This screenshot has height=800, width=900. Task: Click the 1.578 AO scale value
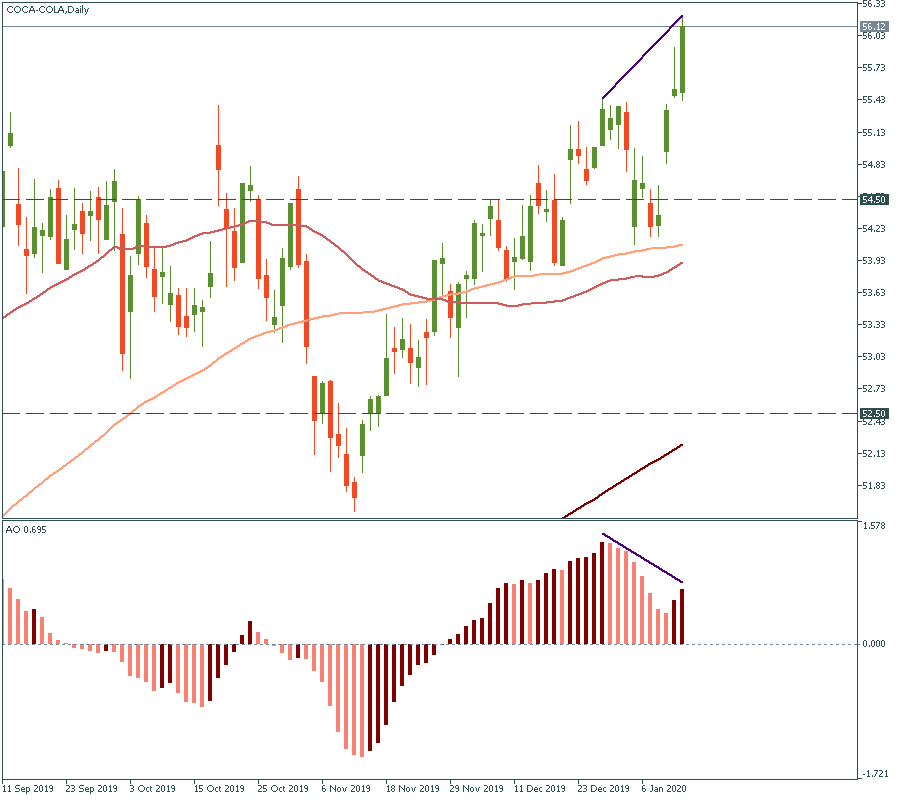[x=872, y=524]
